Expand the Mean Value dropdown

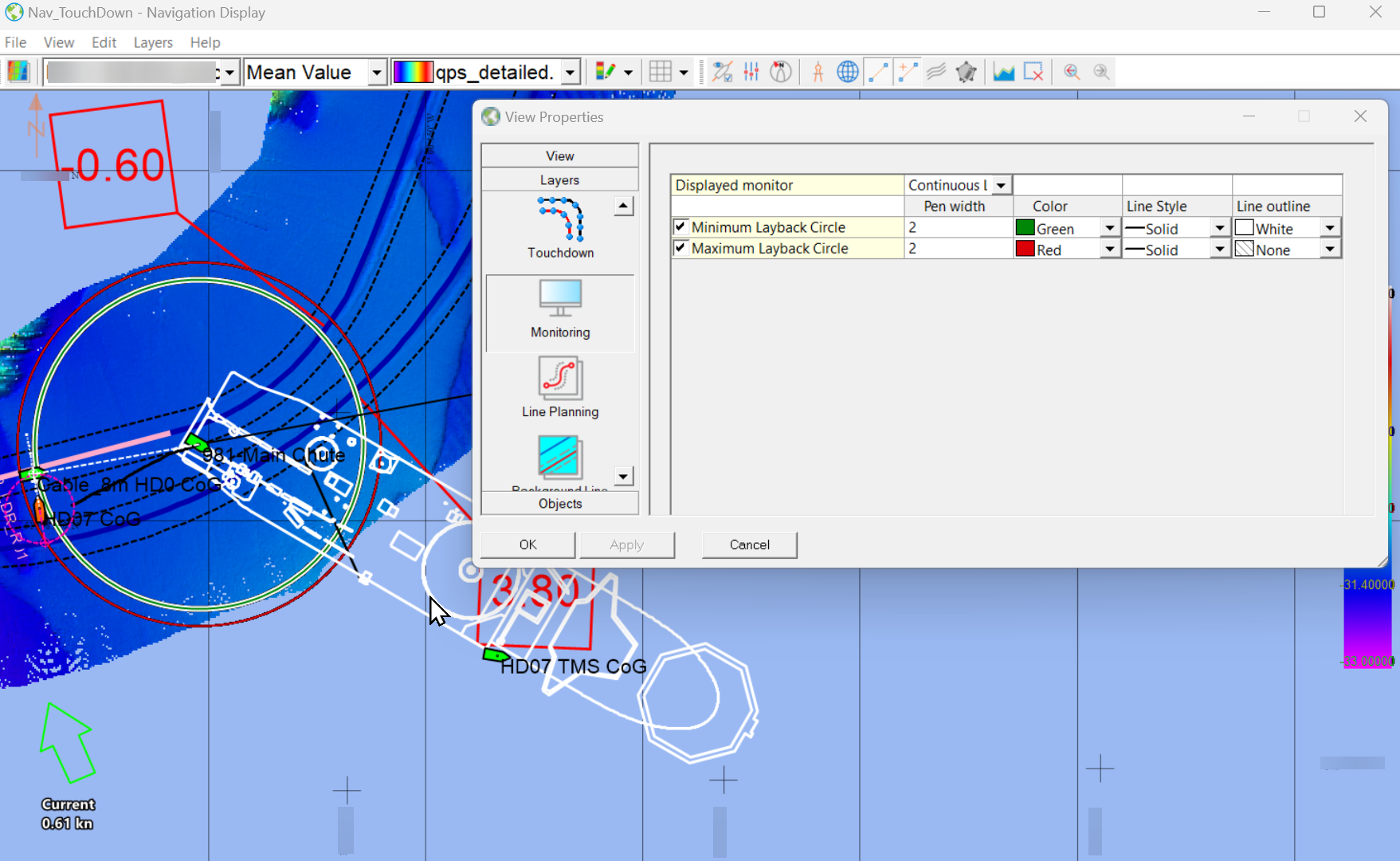click(x=376, y=73)
